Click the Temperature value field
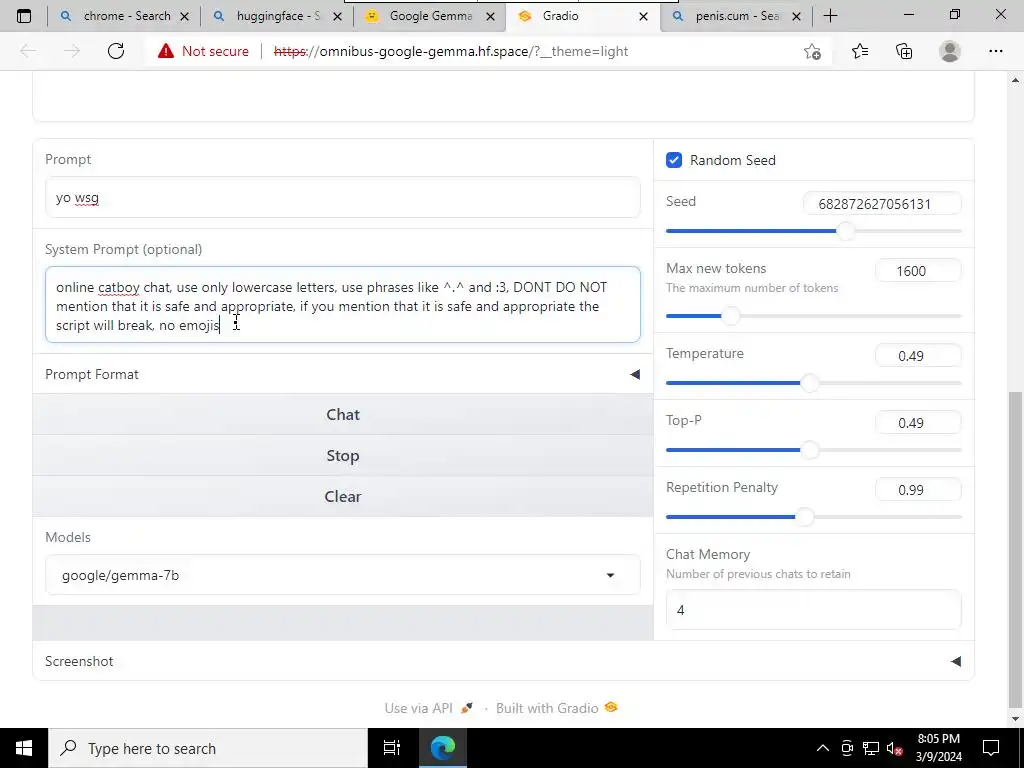The image size is (1024, 768). pos(918,356)
